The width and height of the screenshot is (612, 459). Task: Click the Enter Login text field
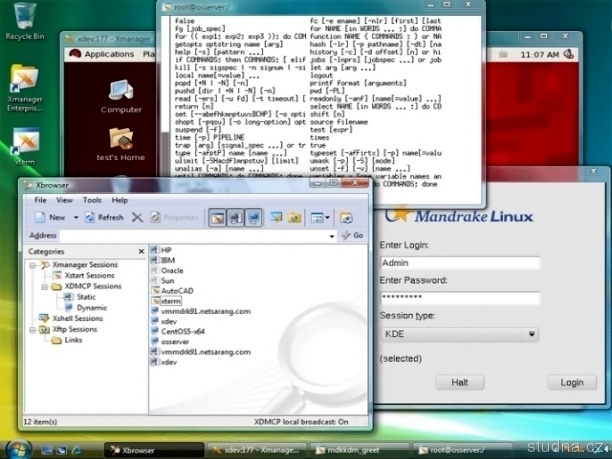pyautogui.click(x=459, y=263)
